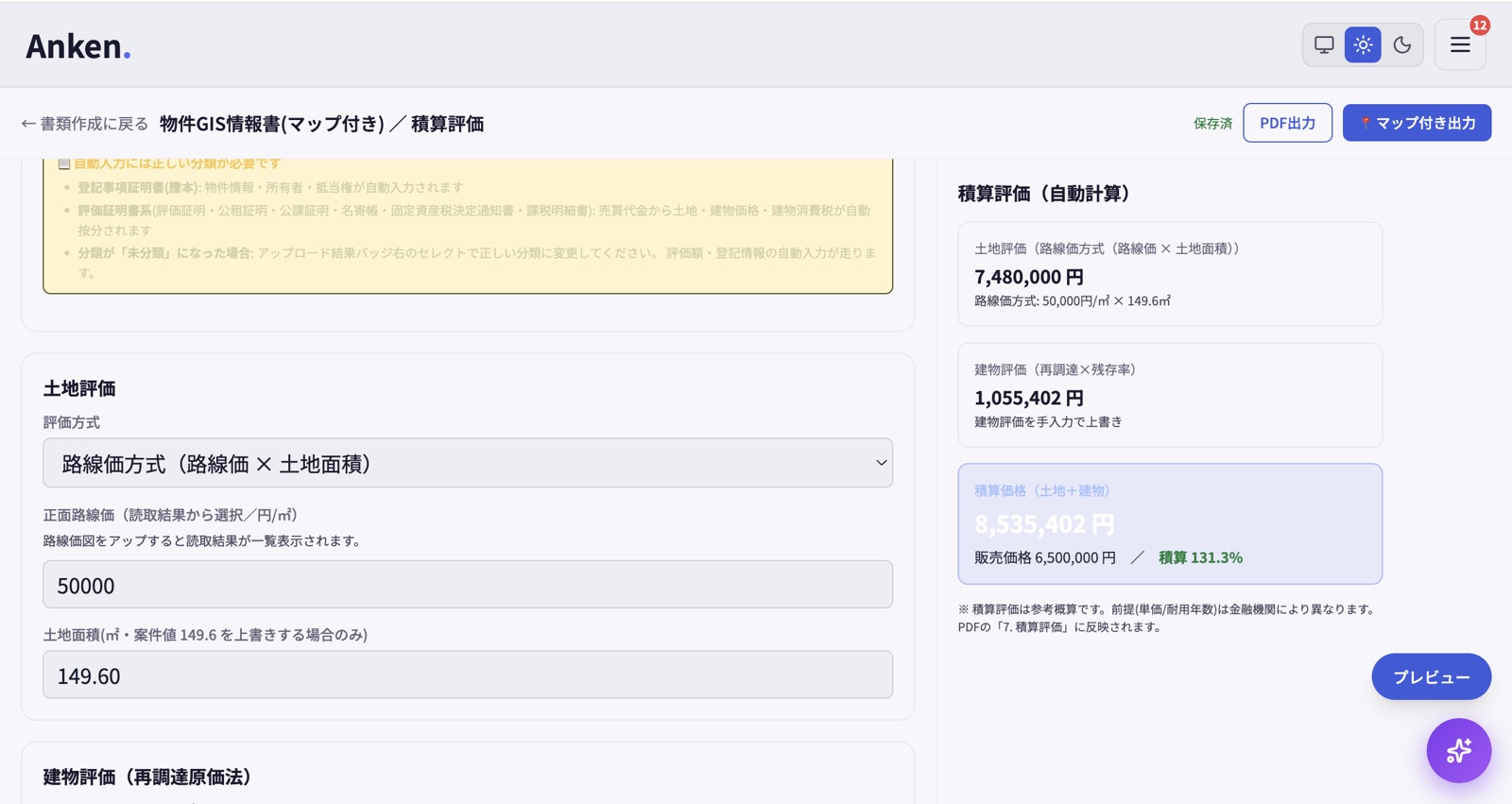Open the hamburger menu
This screenshot has height=804, width=1512.
coord(1460,44)
